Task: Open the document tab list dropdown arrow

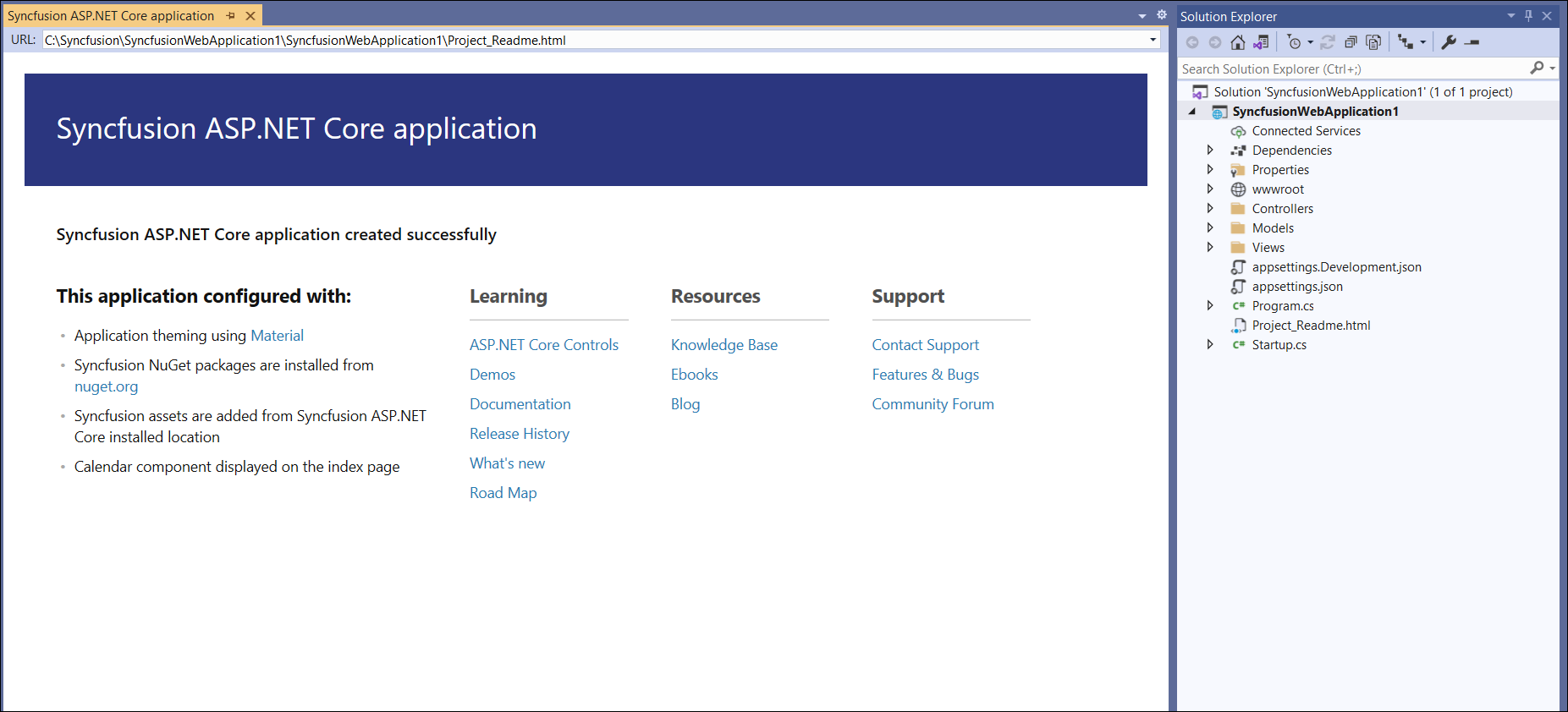Action: [x=1142, y=16]
